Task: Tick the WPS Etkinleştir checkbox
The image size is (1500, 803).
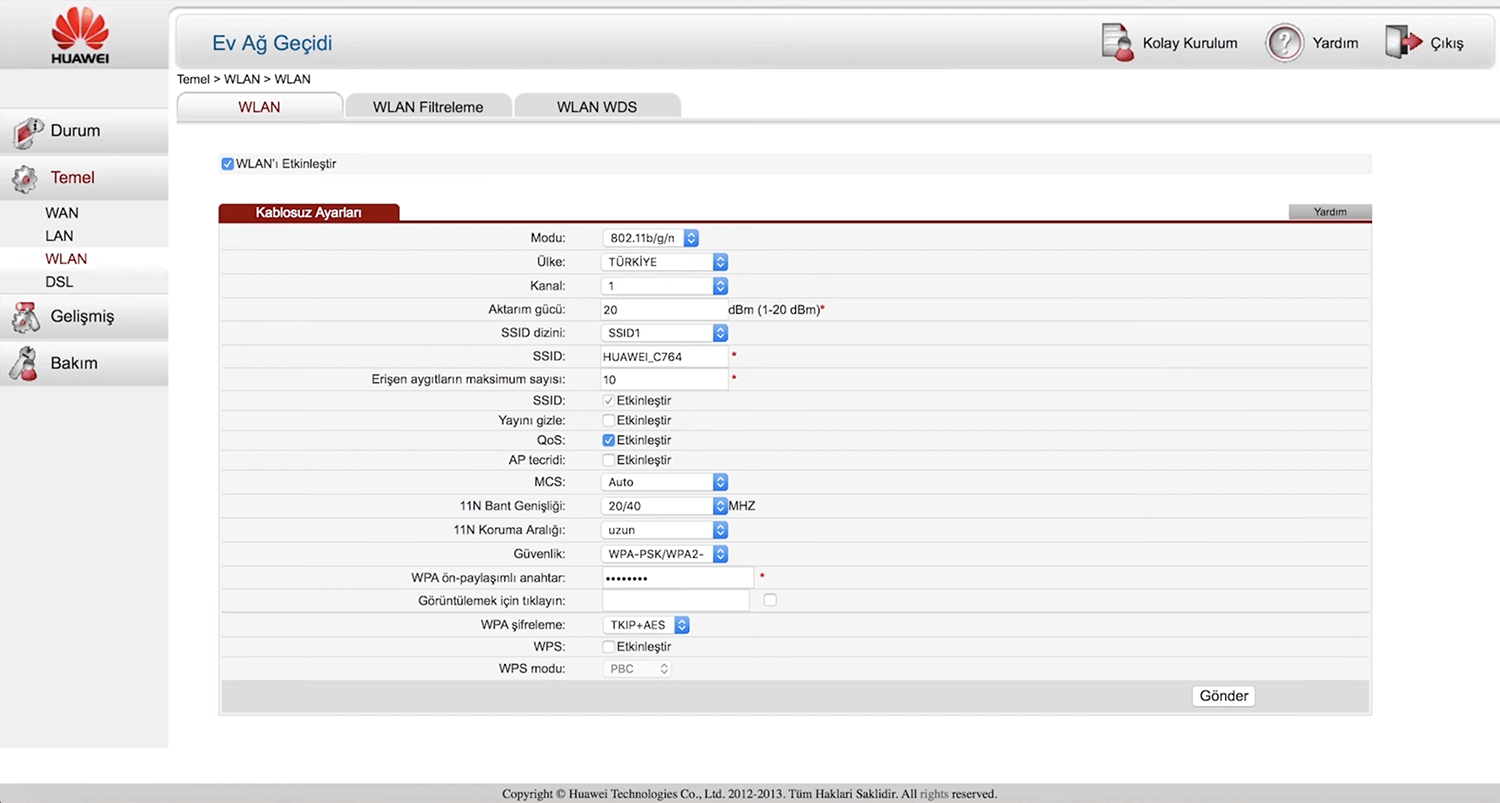Action: pos(608,647)
